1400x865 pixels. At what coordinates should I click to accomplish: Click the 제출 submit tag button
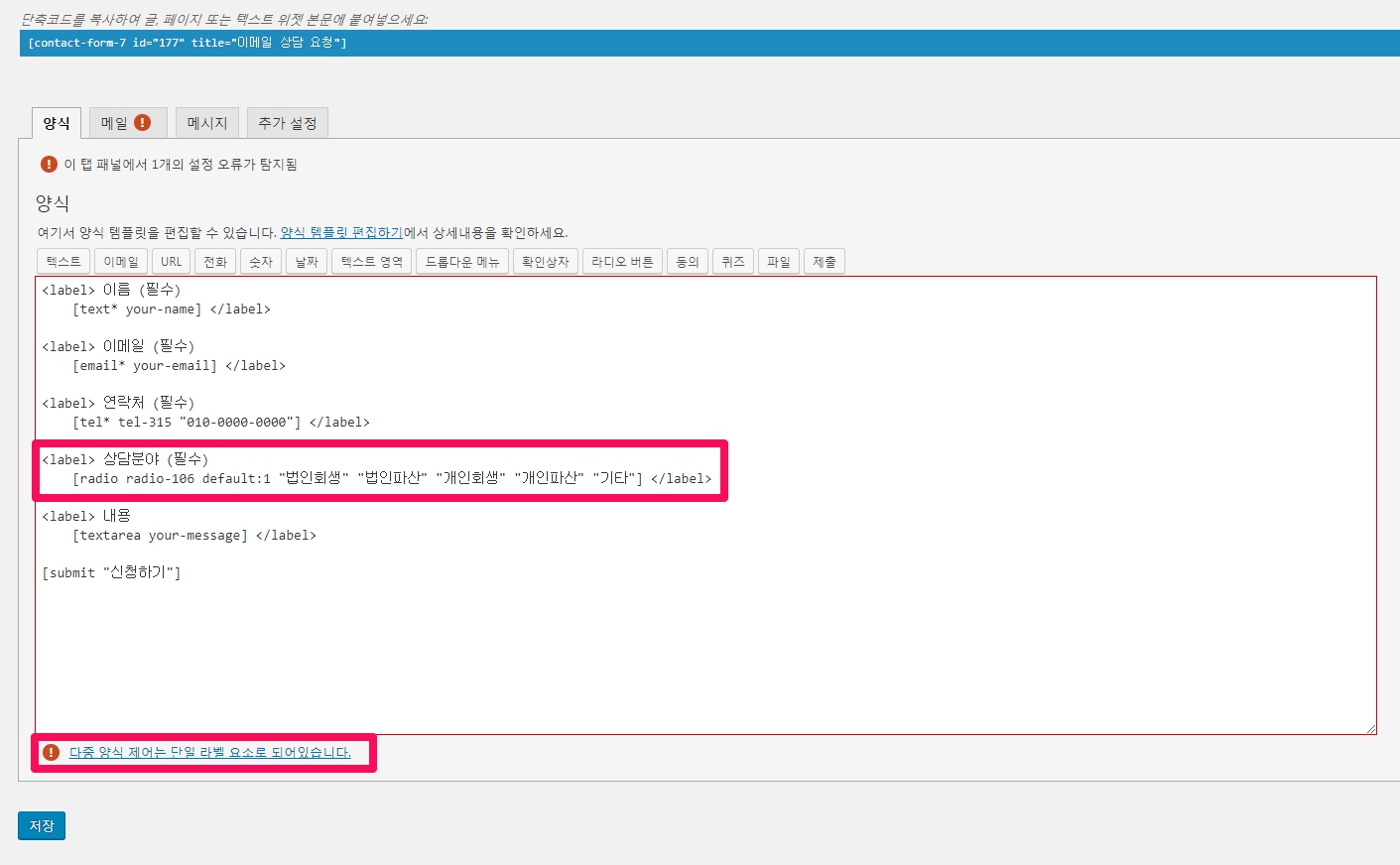pos(825,262)
